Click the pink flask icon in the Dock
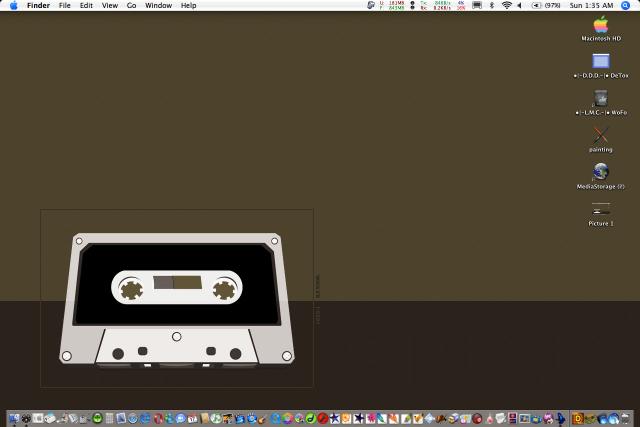Image resolution: width=640 pixels, height=427 pixels. (x=489, y=419)
